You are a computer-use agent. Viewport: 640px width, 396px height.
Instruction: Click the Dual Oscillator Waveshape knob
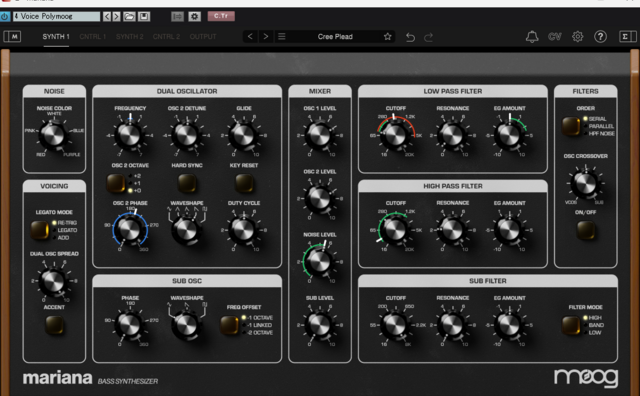(187, 229)
